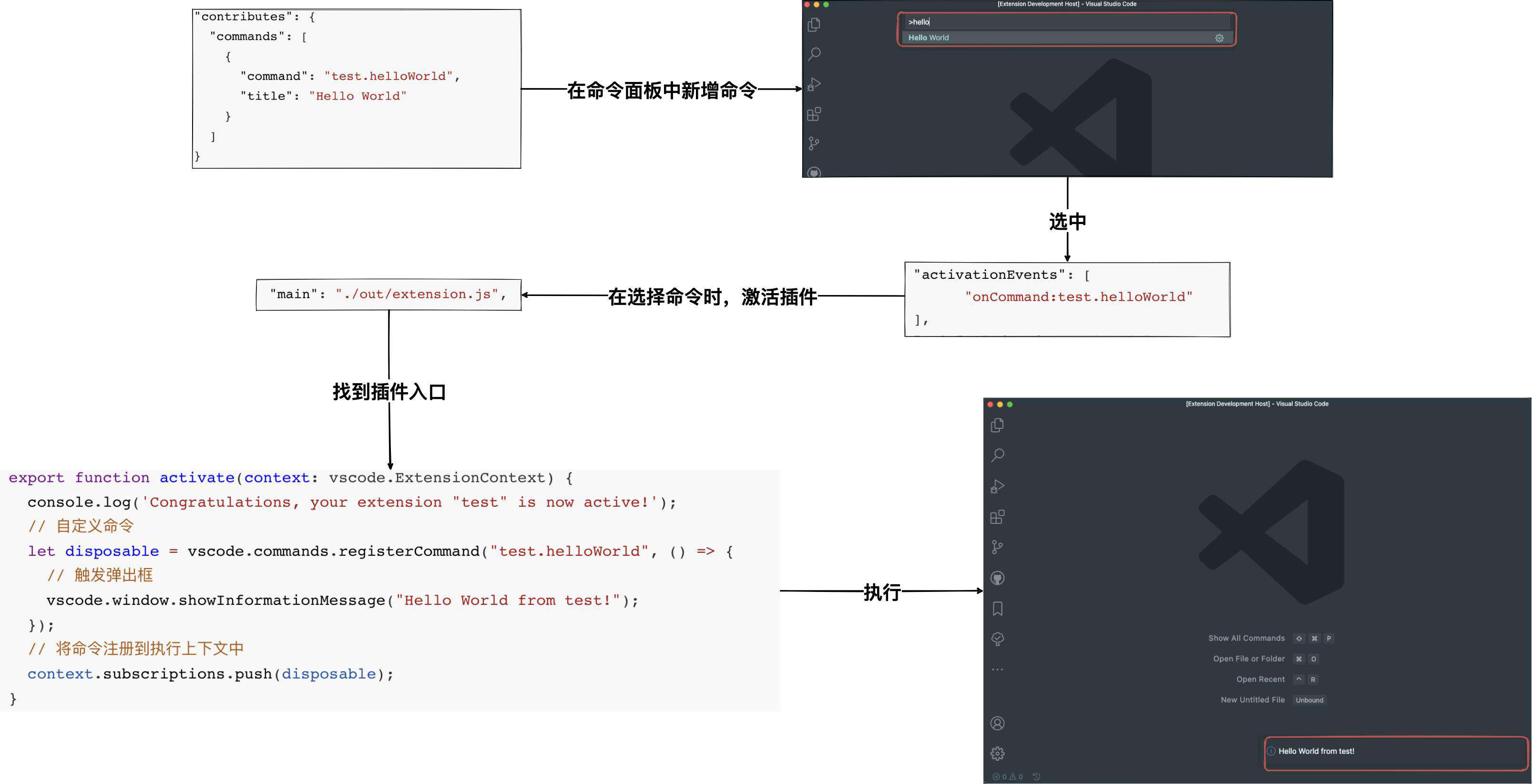The width and height of the screenshot is (1532, 784).
Task: Click the Show All Commands label
Action: click(x=1246, y=638)
